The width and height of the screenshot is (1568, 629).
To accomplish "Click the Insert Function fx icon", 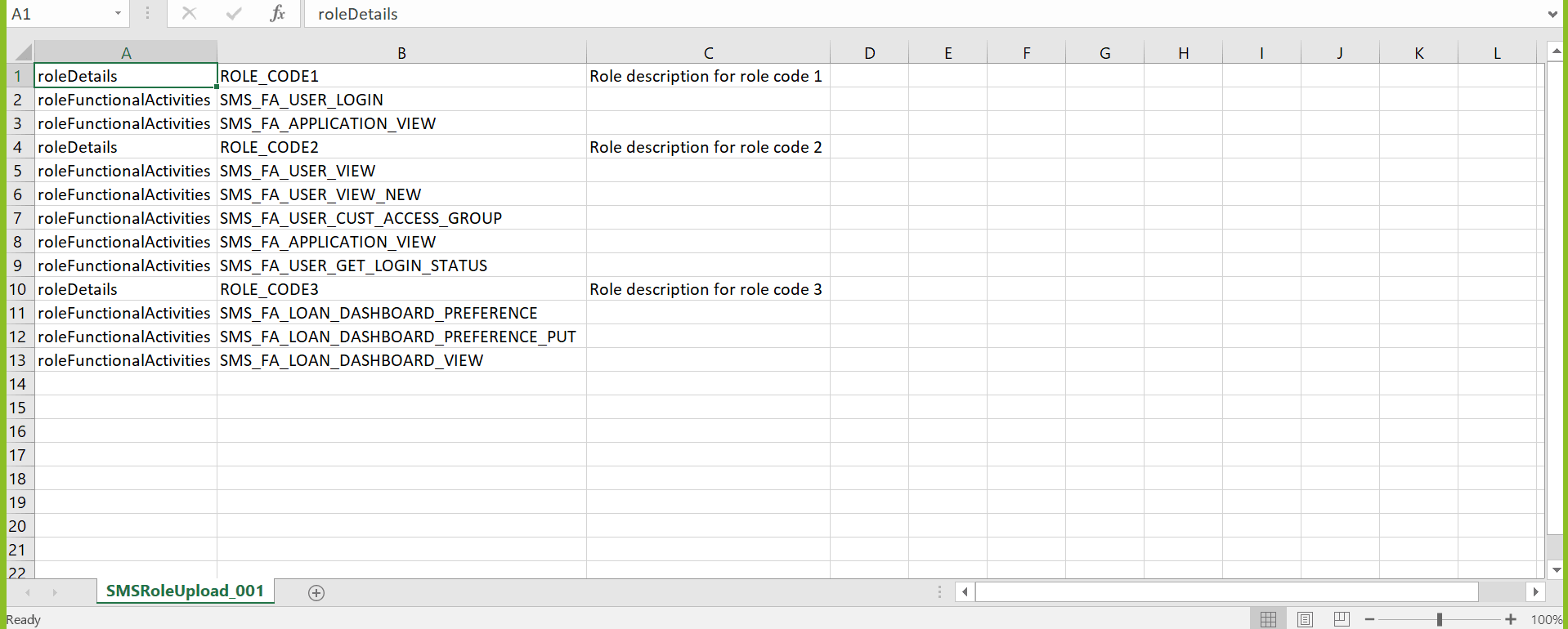I will [277, 13].
